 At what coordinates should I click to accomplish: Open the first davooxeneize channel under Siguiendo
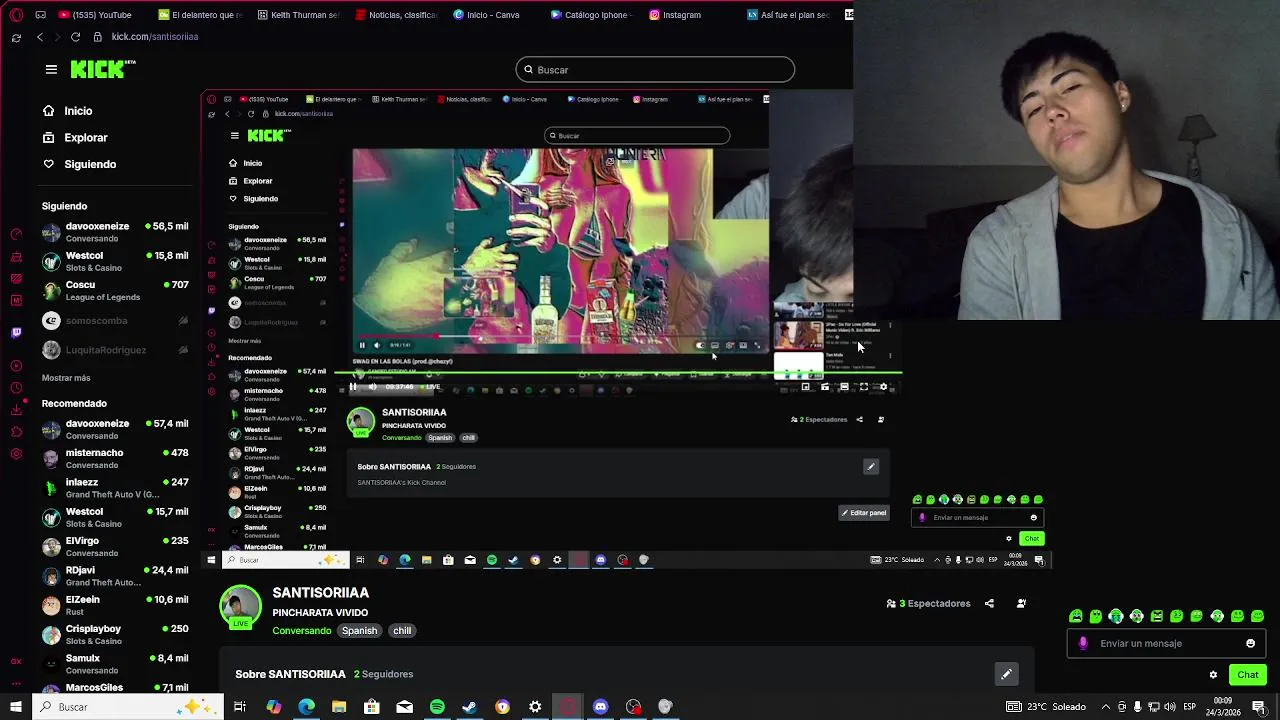point(114,233)
